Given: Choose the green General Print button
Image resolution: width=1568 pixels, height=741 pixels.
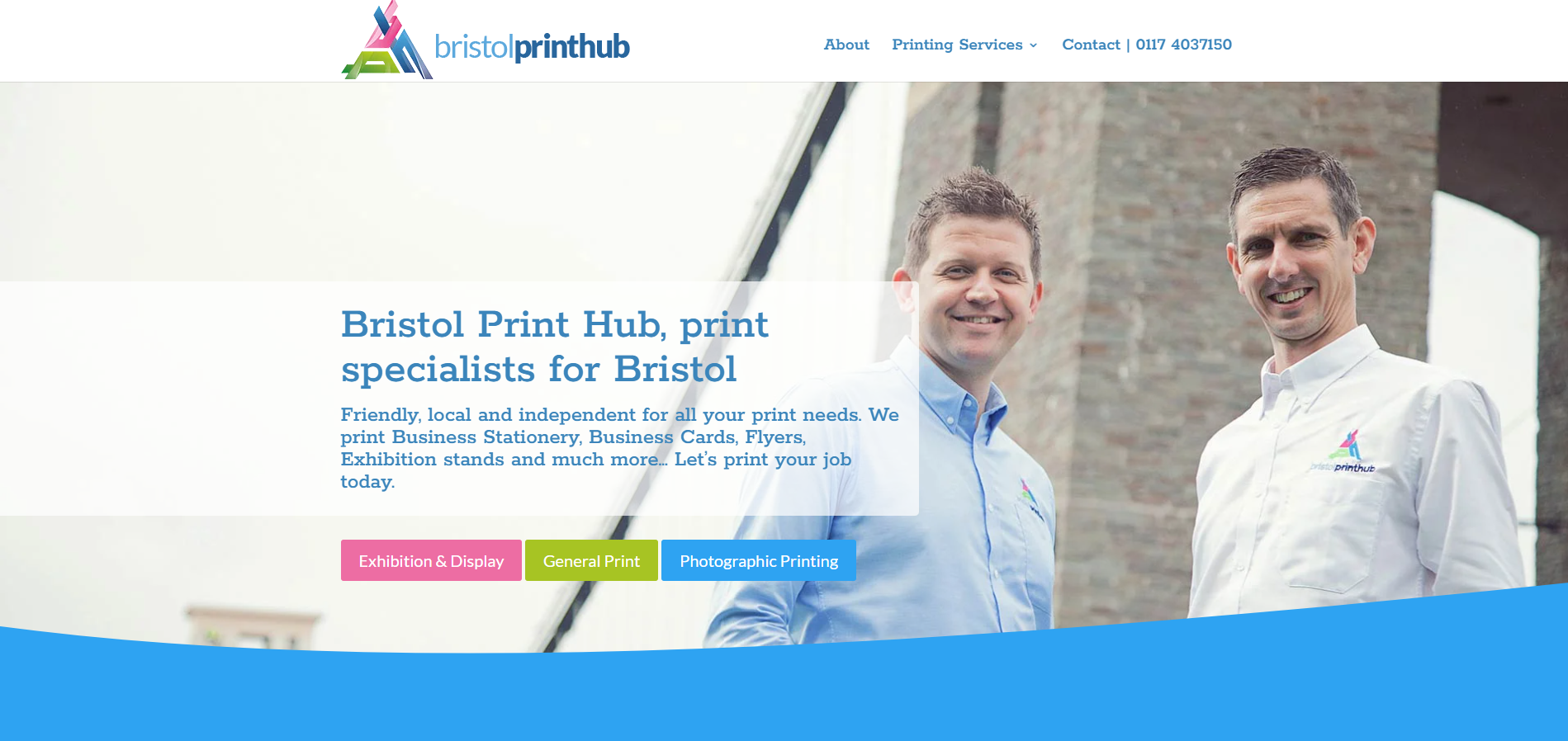Looking at the screenshot, I should pyautogui.click(x=591, y=560).
